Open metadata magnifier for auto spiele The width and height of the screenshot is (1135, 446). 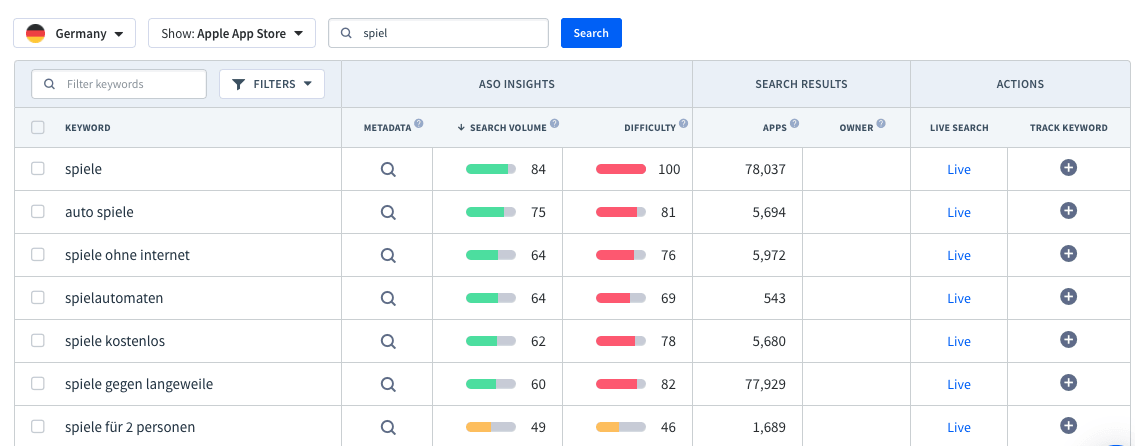[388, 212]
